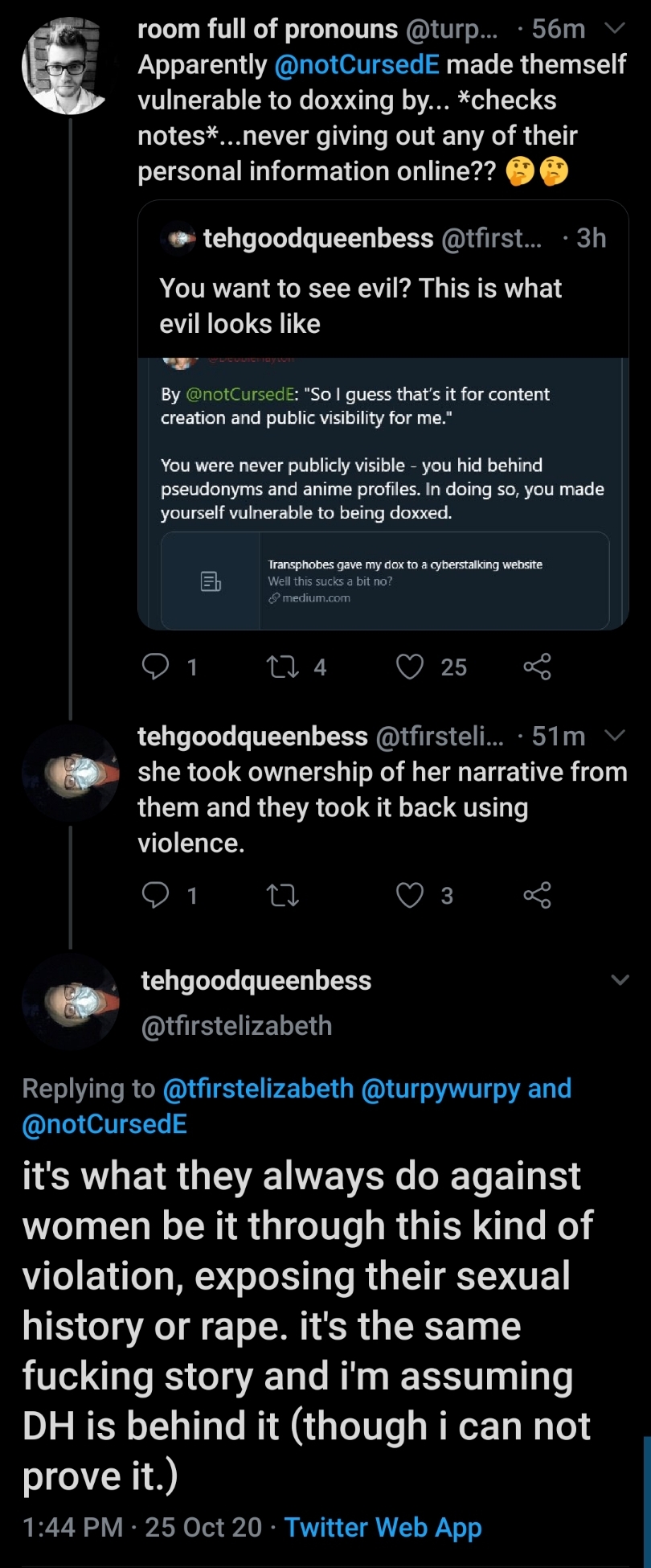The image size is (651, 1568).
Task: View room full of pronouns profile picture
Action: tap(70, 66)
